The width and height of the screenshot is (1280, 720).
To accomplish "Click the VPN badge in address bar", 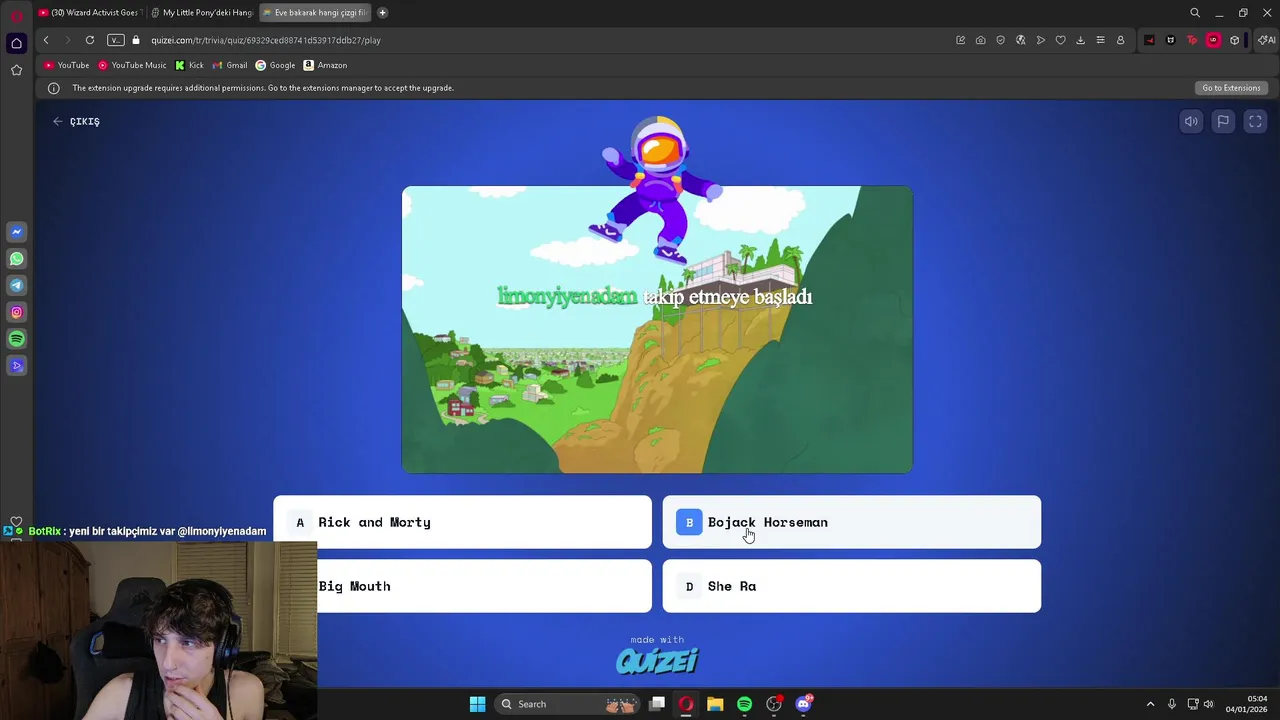I will click(116, 40).
